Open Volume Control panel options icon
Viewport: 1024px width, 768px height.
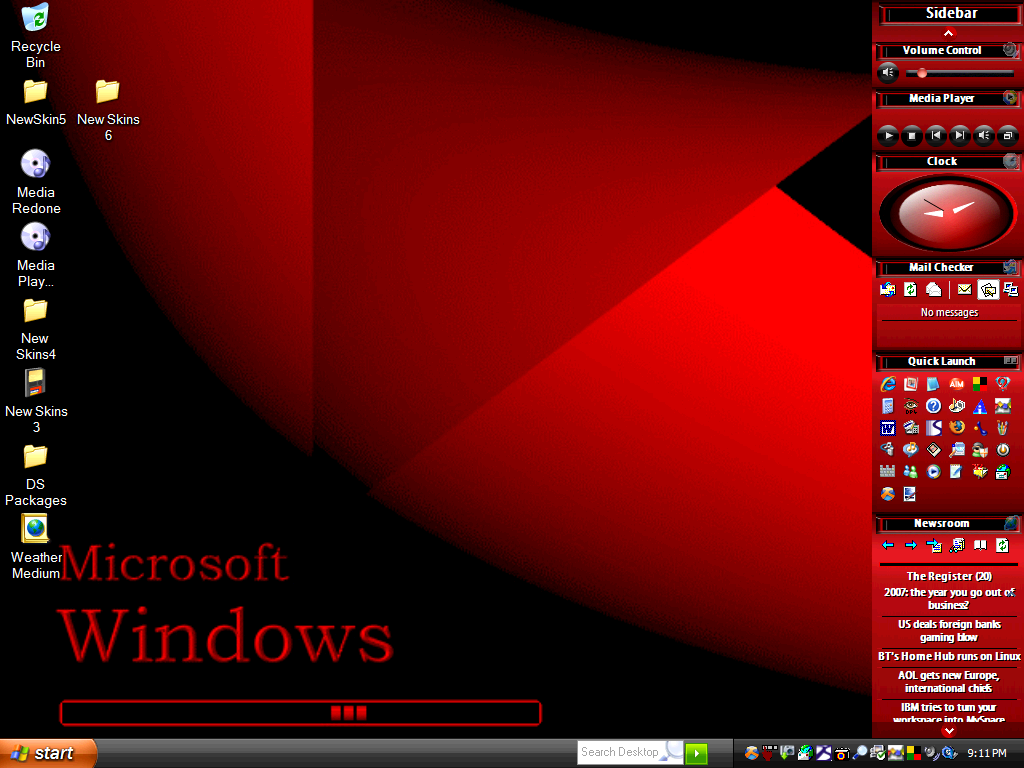(x=1010, y=50)
